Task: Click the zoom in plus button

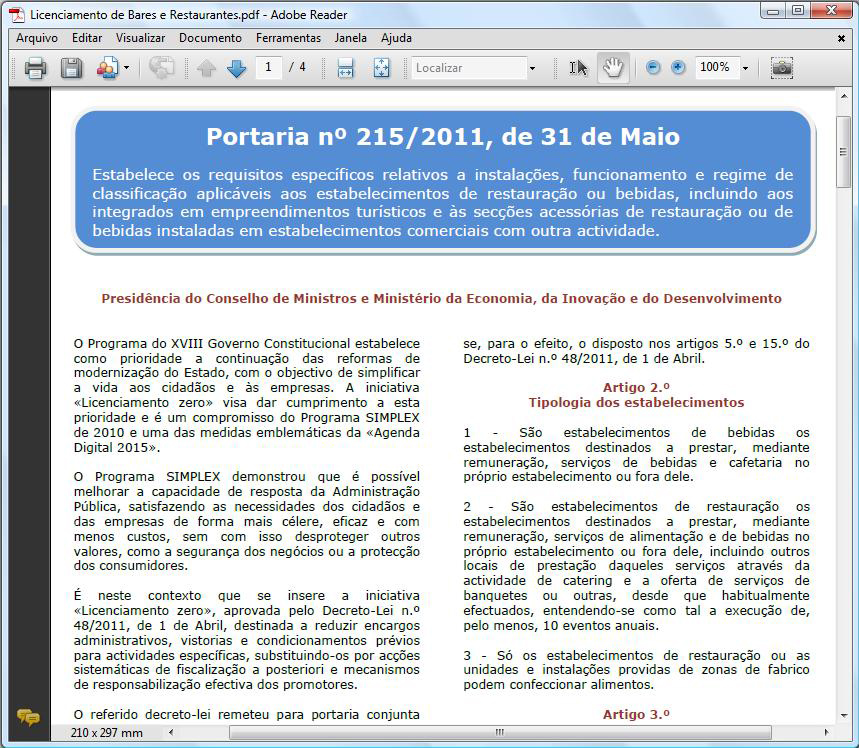Action: [x=678, y=68]
